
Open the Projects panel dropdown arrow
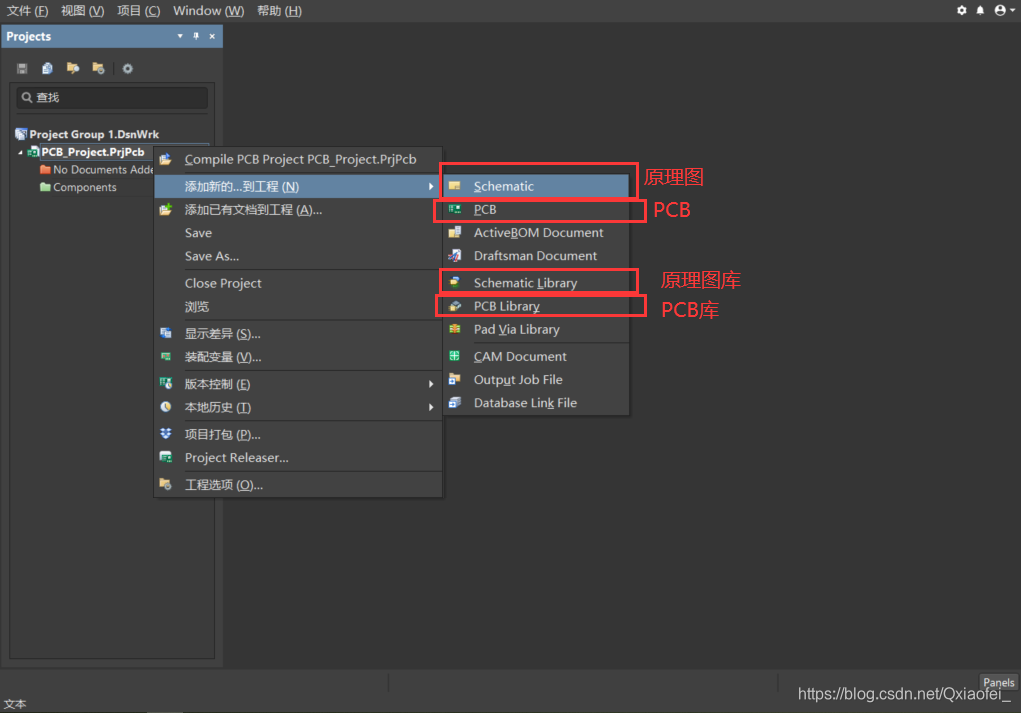pyautogui.click(x=180, y=36)
